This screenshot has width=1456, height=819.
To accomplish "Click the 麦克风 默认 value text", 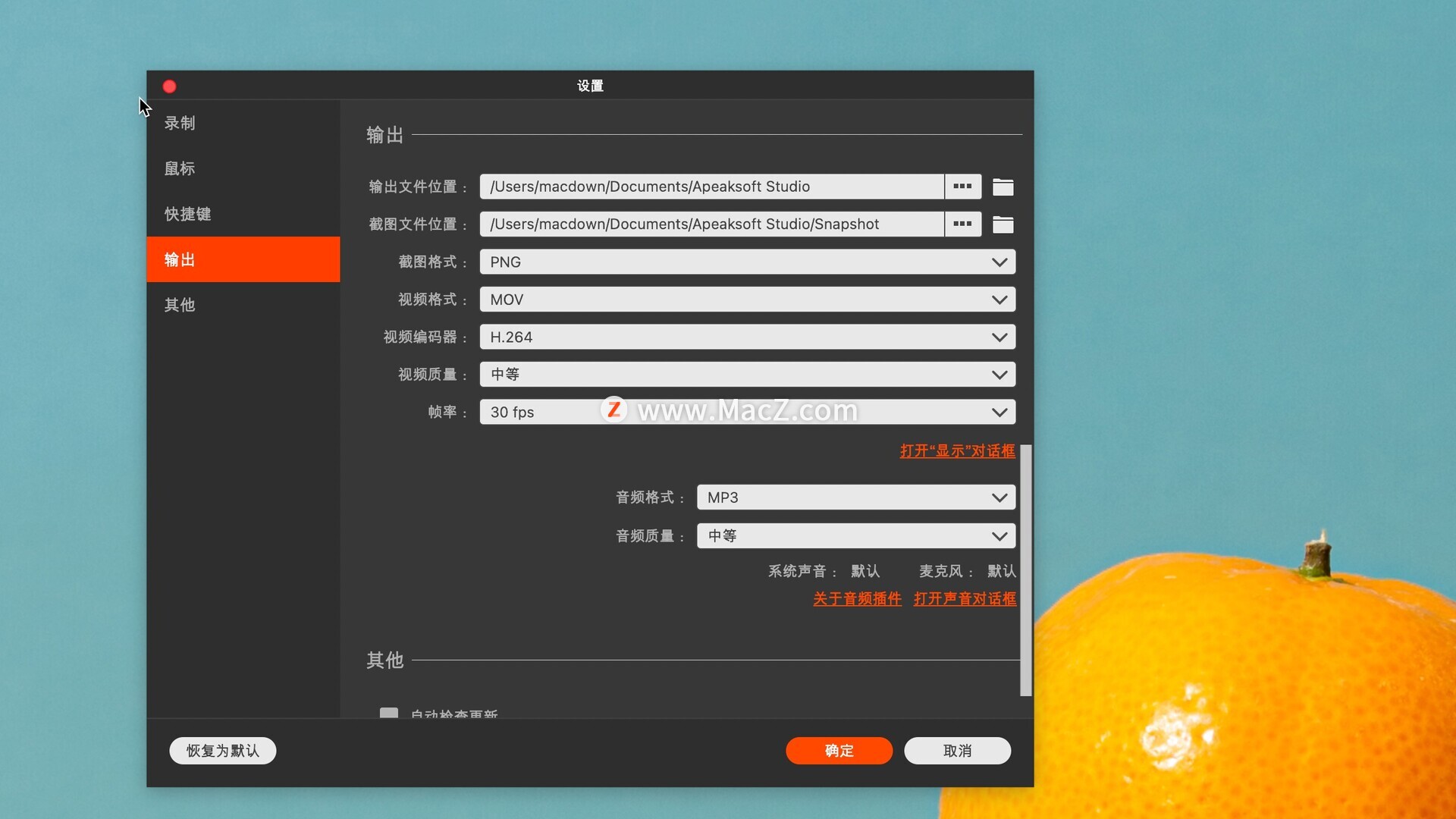I will click(1001, 571).
